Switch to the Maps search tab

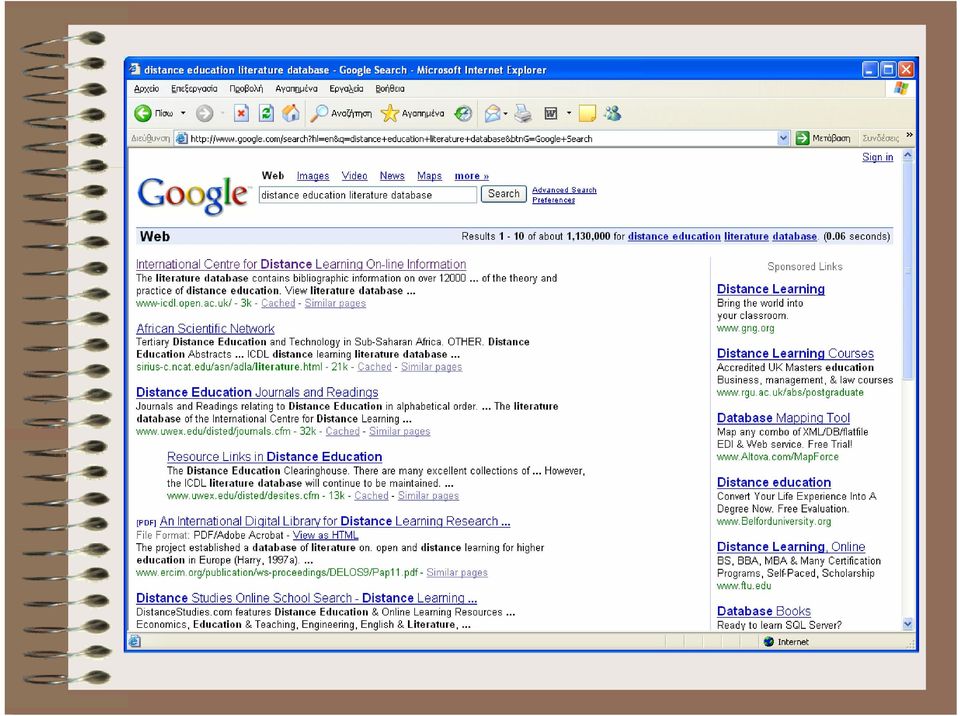click(429, 176)
